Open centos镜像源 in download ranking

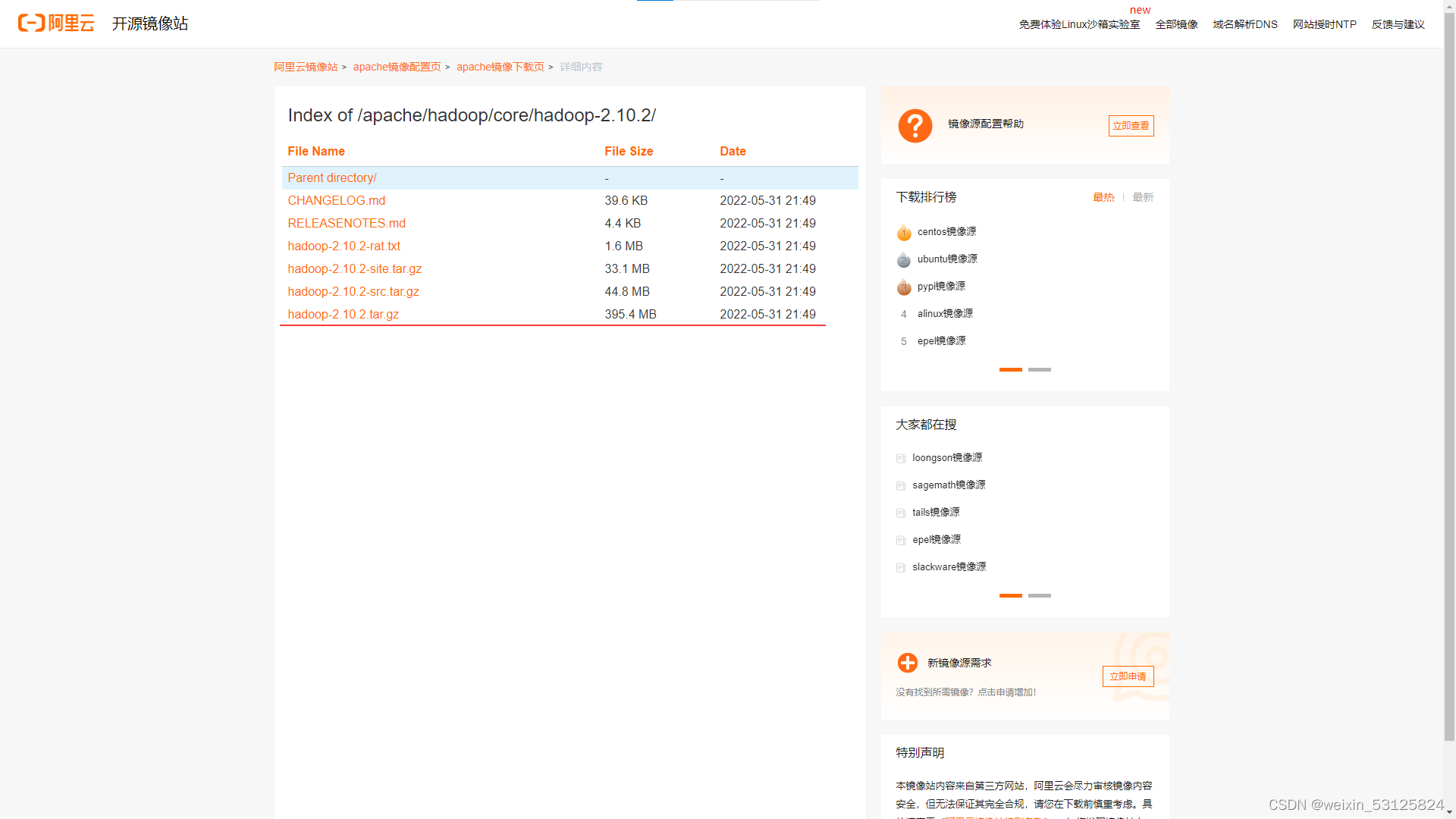[946, 232]
